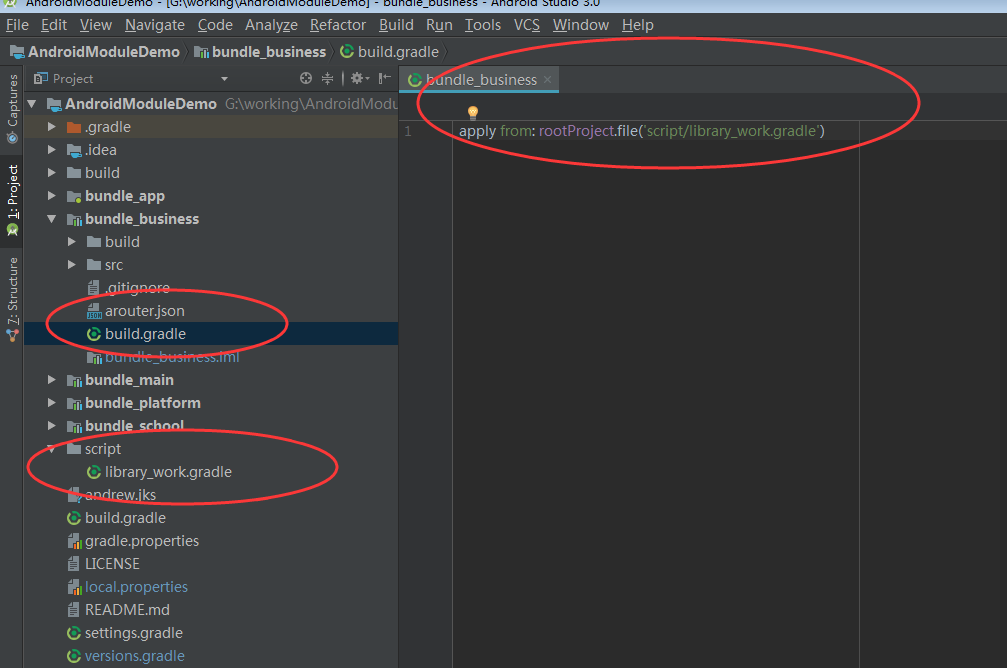
Task: Expand build folder under bundle_business
Action: (71, 242)
